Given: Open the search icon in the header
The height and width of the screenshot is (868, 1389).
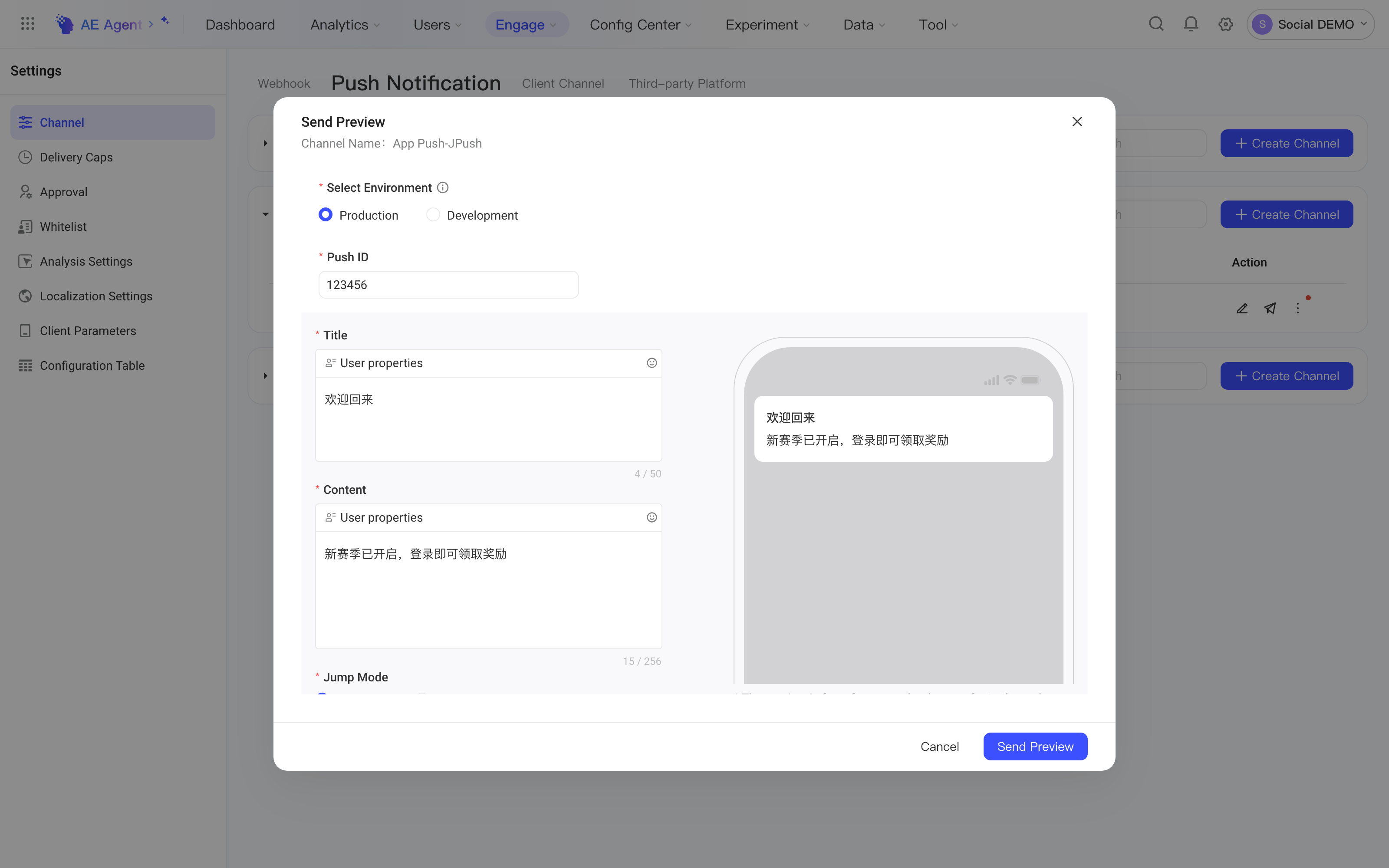Looking at the screenshot, I should (1156, 24).
